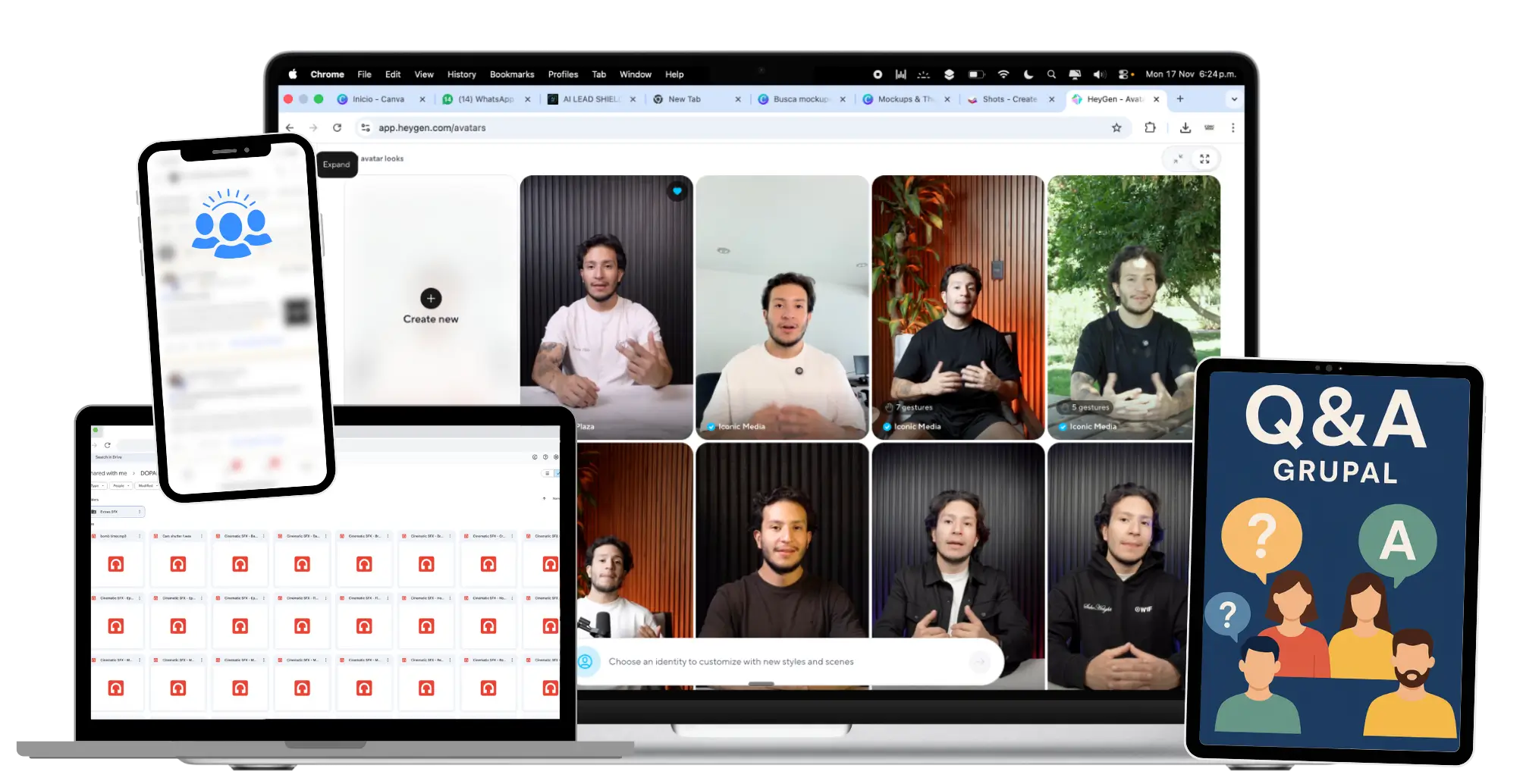Open macOS Spotlight search
Image resolution: width=1523 pixels, height=784 pixels.
(x=1051, y=74)
